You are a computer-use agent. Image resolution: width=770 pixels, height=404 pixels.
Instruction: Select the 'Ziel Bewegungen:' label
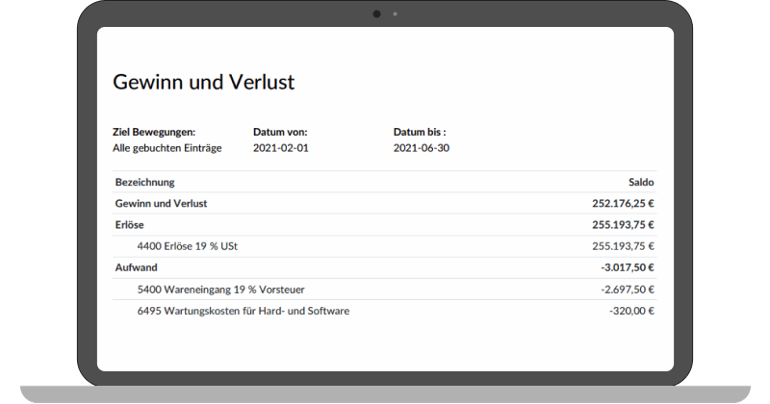(x=153, y=132)
